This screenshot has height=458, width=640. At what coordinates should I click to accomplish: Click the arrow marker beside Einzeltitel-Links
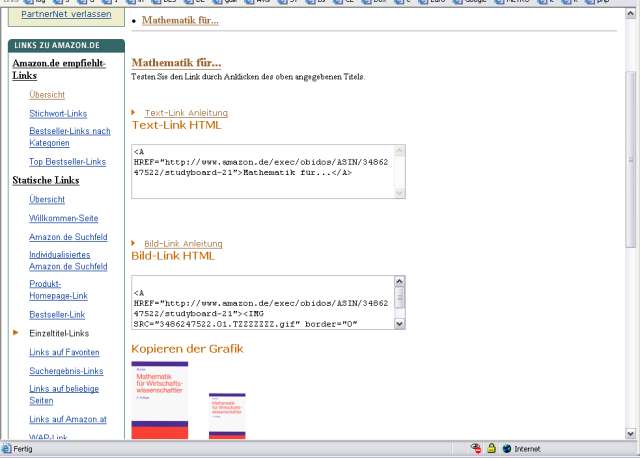pyautogui.click(x=15, y=332)
